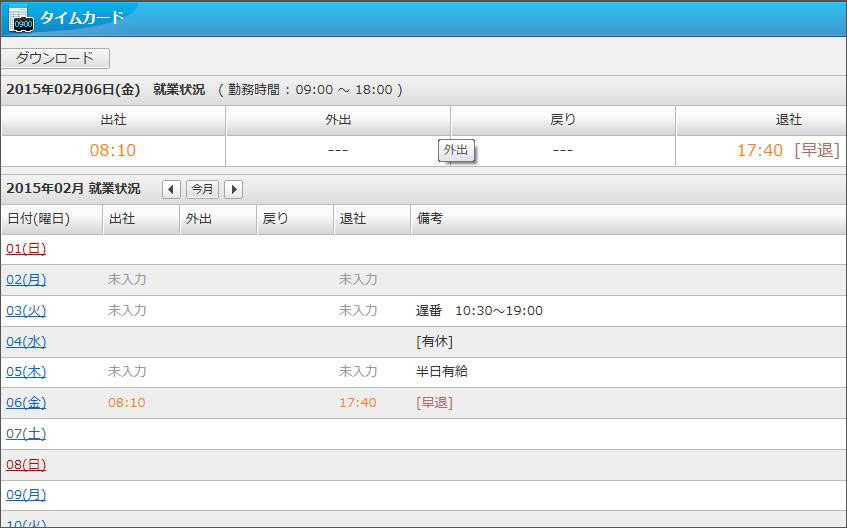Open date link 03(火)

(26, 311)
